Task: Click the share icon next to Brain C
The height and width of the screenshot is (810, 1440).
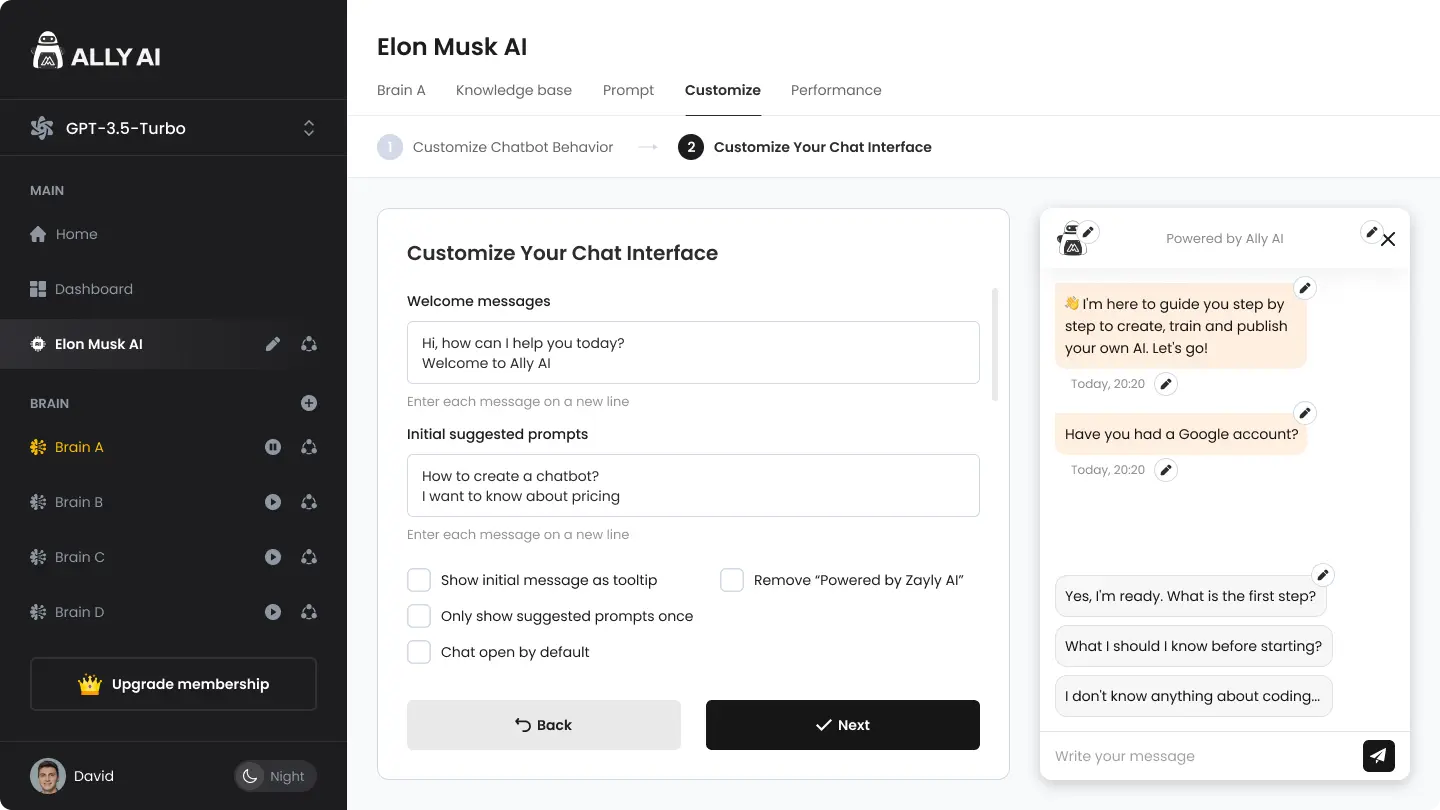Action: [309, 557]
